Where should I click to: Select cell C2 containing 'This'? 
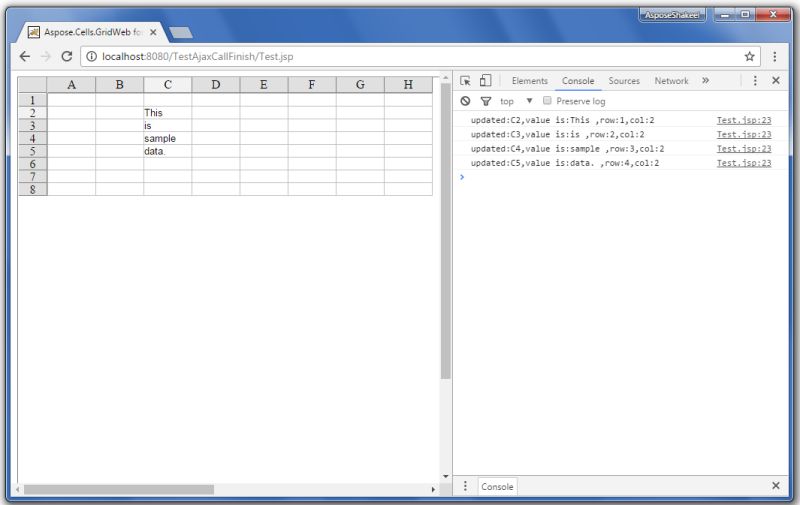coord(167,113)
